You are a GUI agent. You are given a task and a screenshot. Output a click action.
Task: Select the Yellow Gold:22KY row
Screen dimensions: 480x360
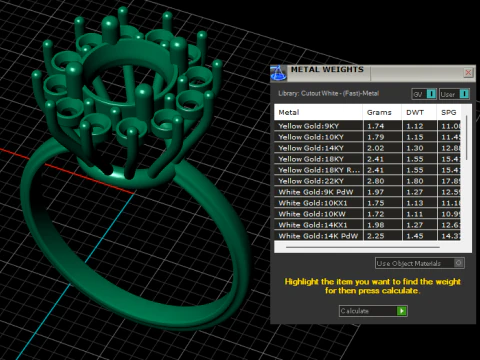pos(367,181)
